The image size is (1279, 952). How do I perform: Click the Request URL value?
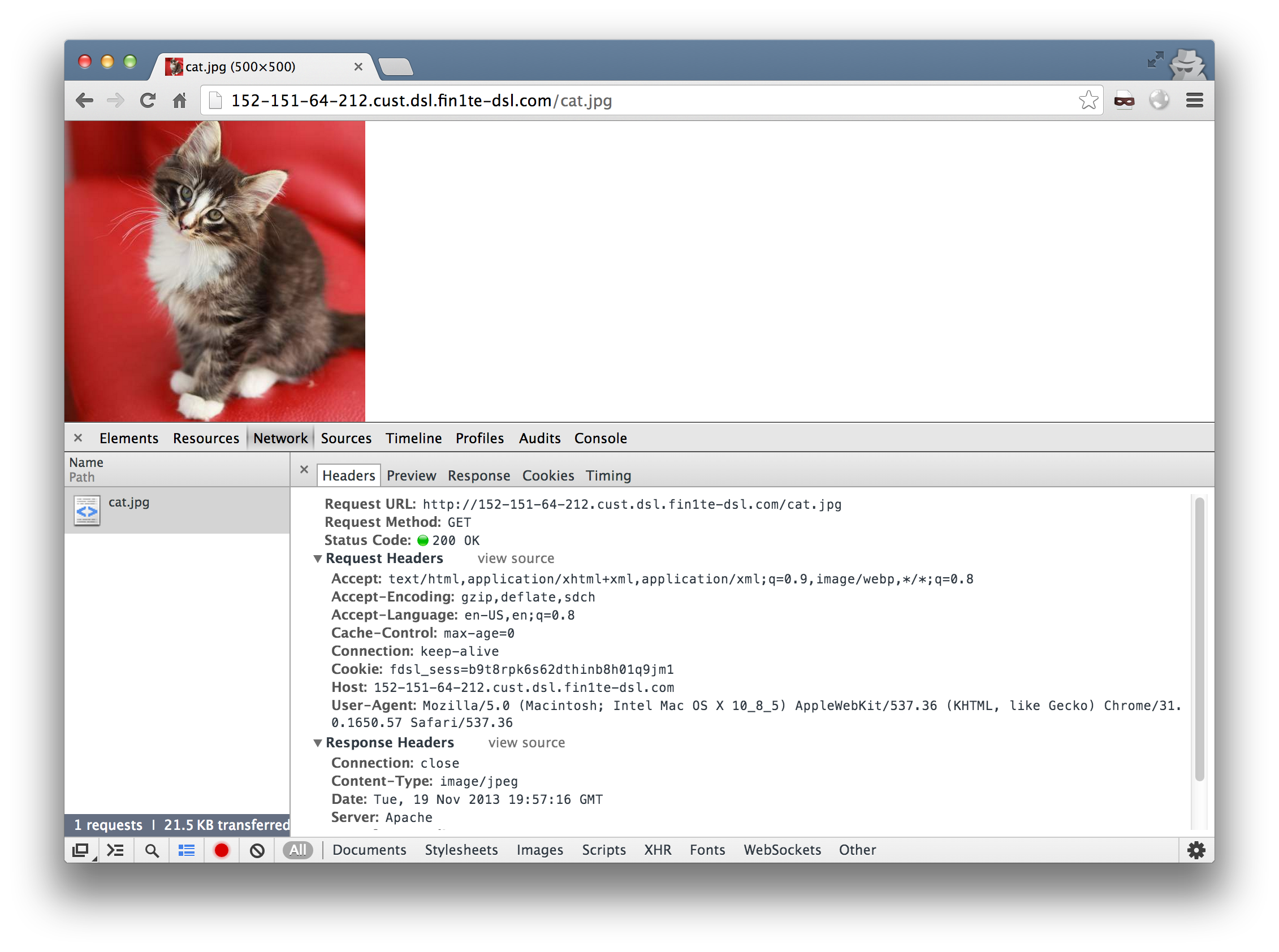pos(632,505)
